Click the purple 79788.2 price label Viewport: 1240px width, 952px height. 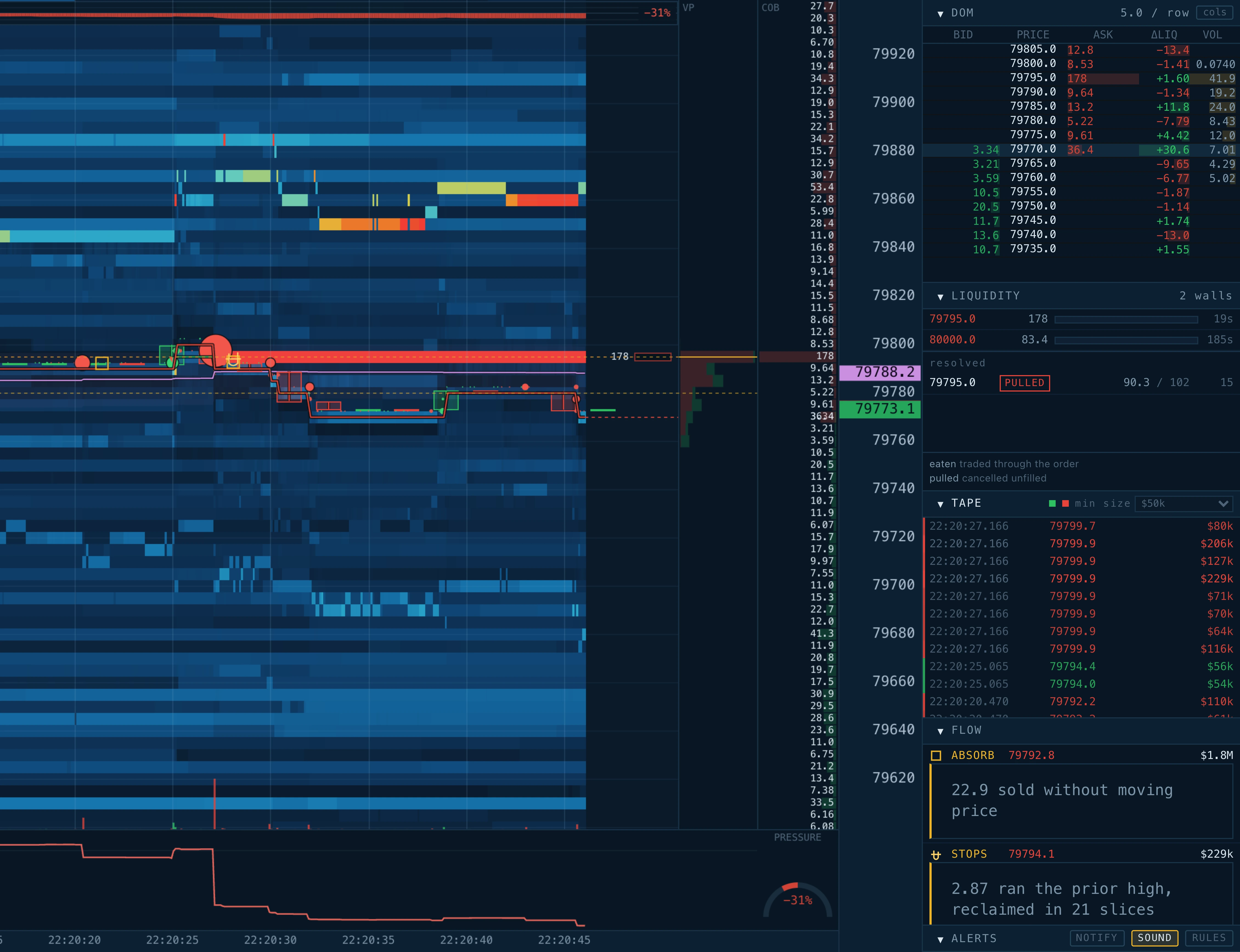880,372
